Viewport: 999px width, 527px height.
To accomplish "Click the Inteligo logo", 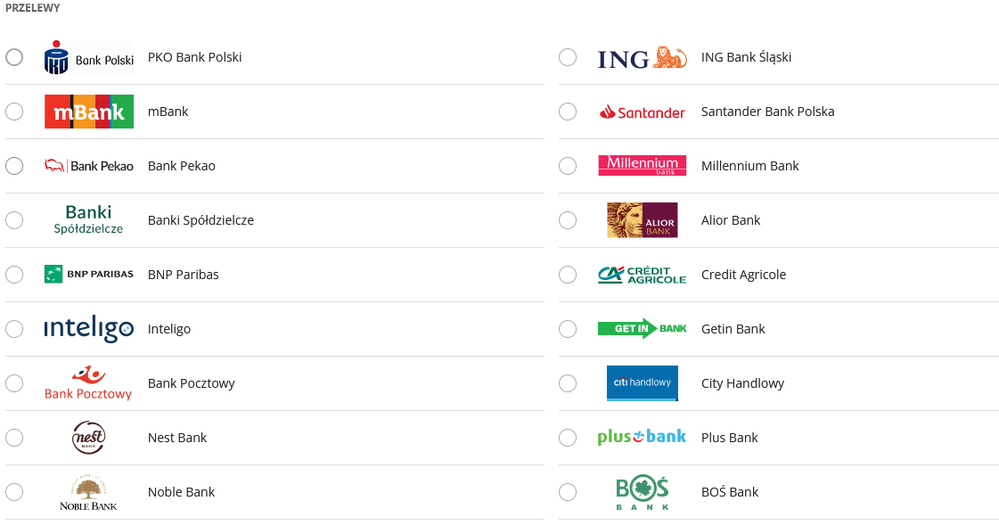I will [89, 329].
